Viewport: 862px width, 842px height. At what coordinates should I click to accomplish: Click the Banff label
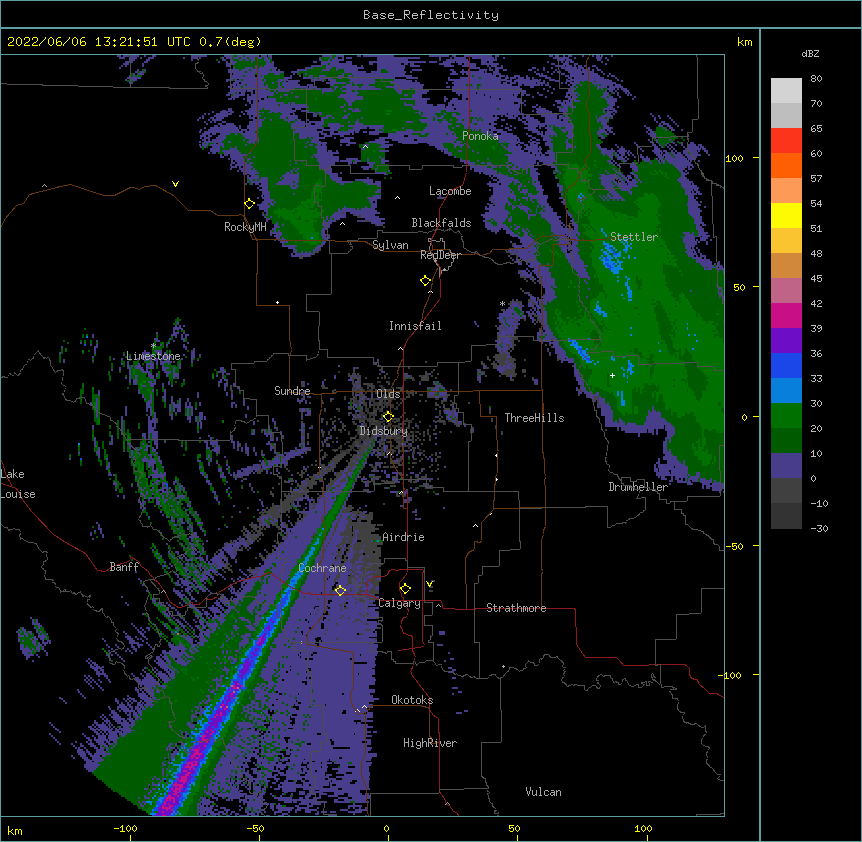click(124, 567)
